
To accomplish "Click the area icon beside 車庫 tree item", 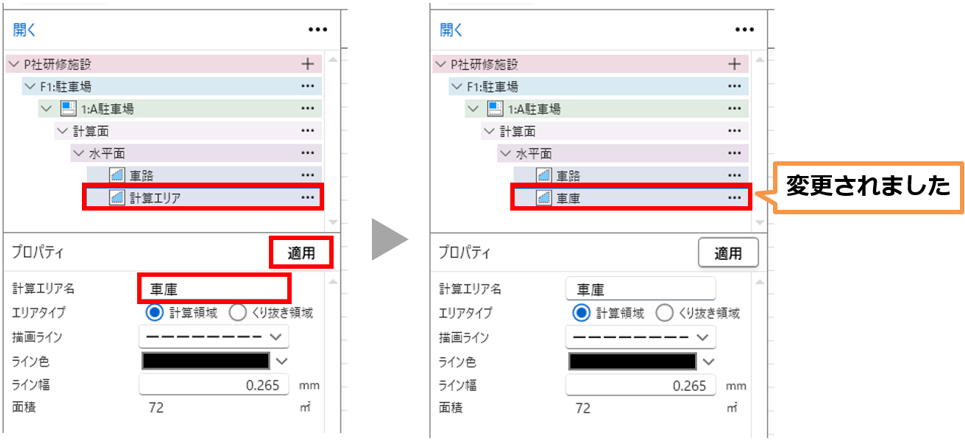I will [x=544, y=197].
